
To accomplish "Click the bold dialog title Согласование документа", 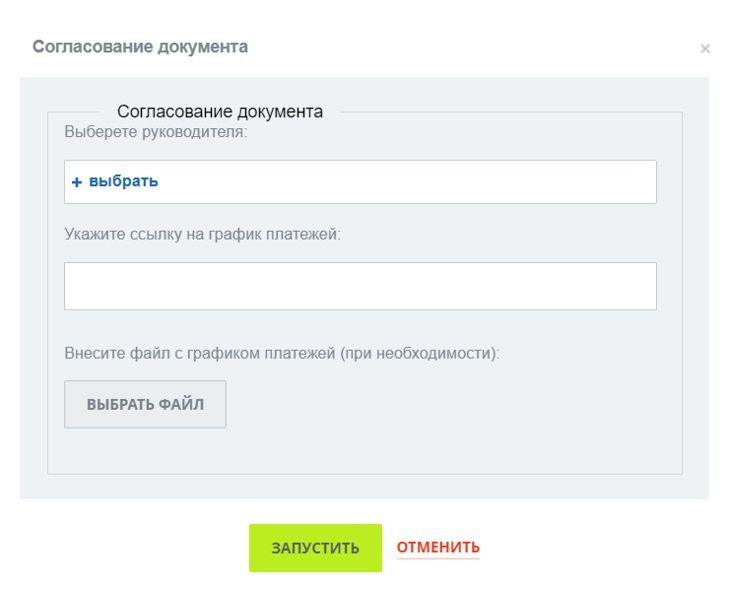I will point(140,47).
